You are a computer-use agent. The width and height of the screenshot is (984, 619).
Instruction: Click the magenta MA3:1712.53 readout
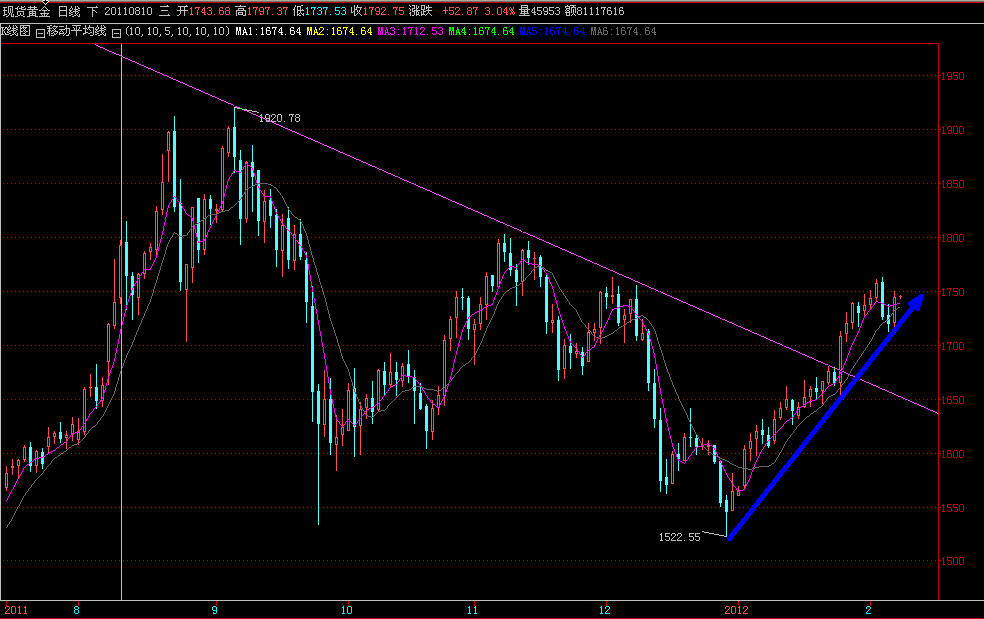pos(410,31)
